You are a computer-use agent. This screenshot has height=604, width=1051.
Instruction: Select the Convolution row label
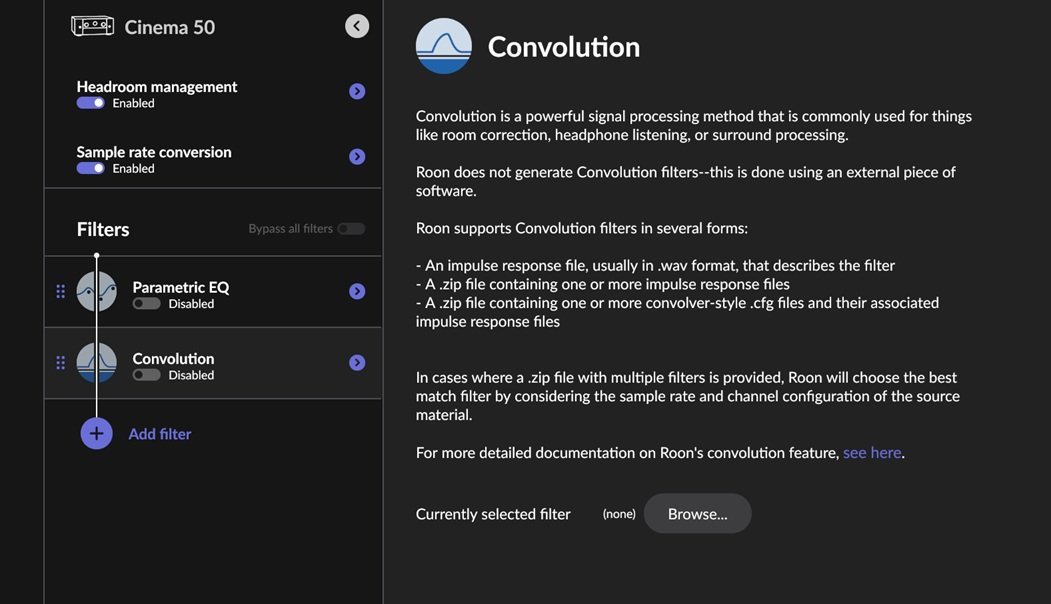point(173,359)
